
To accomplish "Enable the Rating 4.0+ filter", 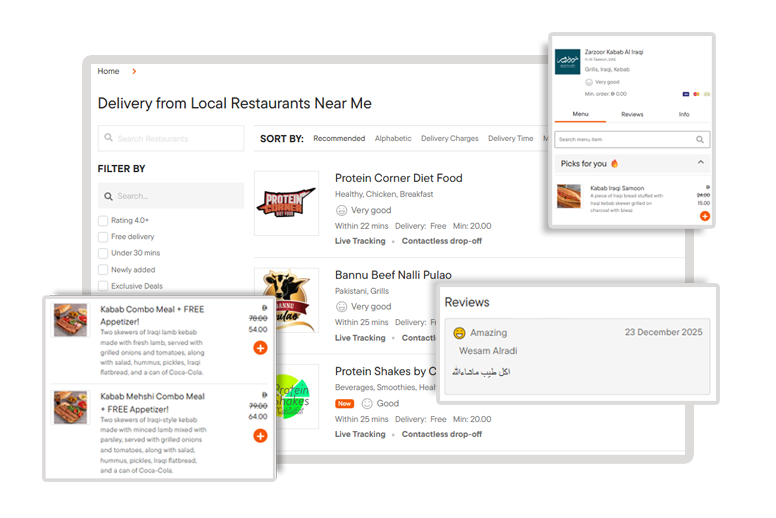I will click(103, 221).
